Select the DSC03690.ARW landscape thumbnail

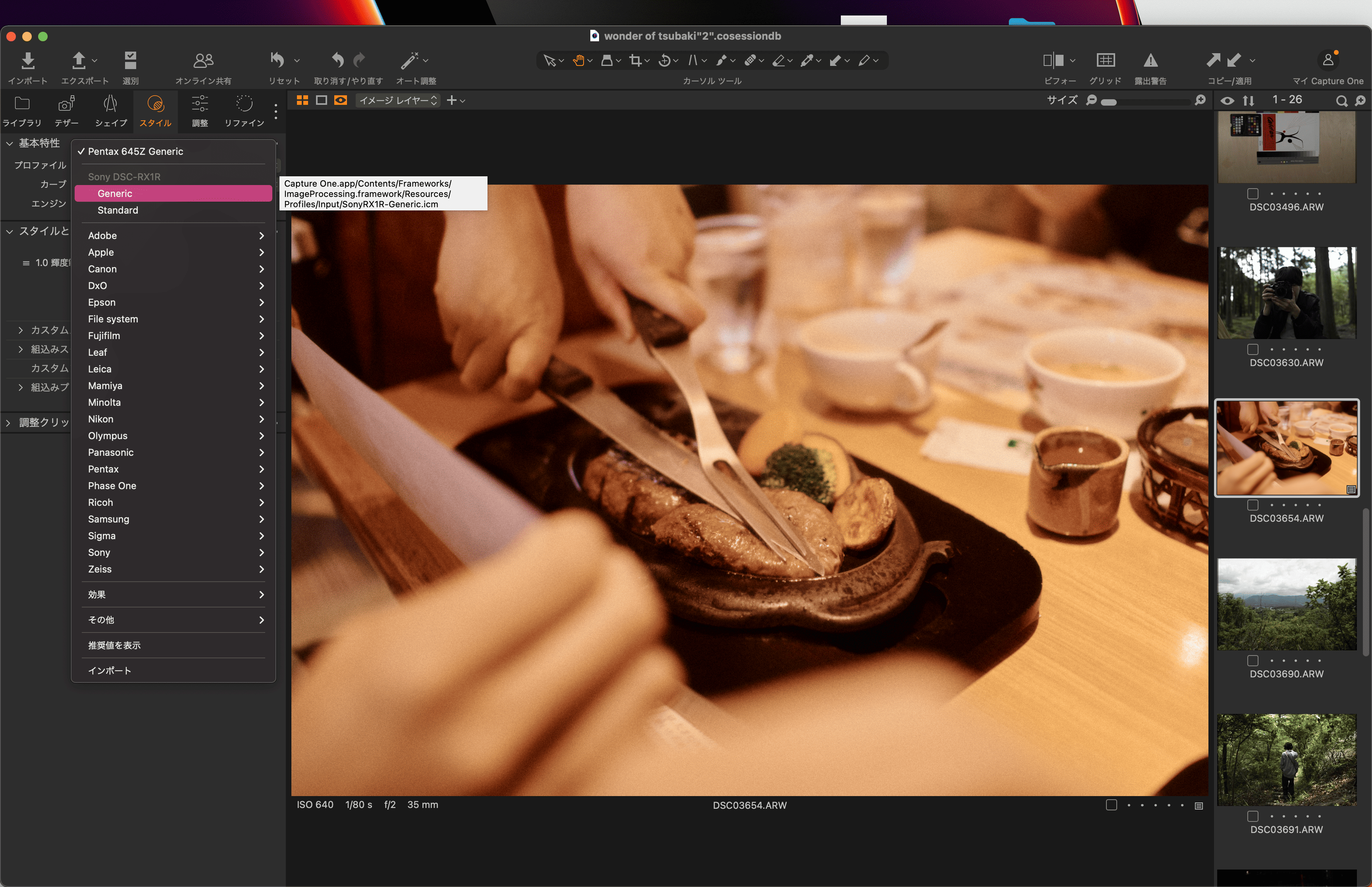1287,604
